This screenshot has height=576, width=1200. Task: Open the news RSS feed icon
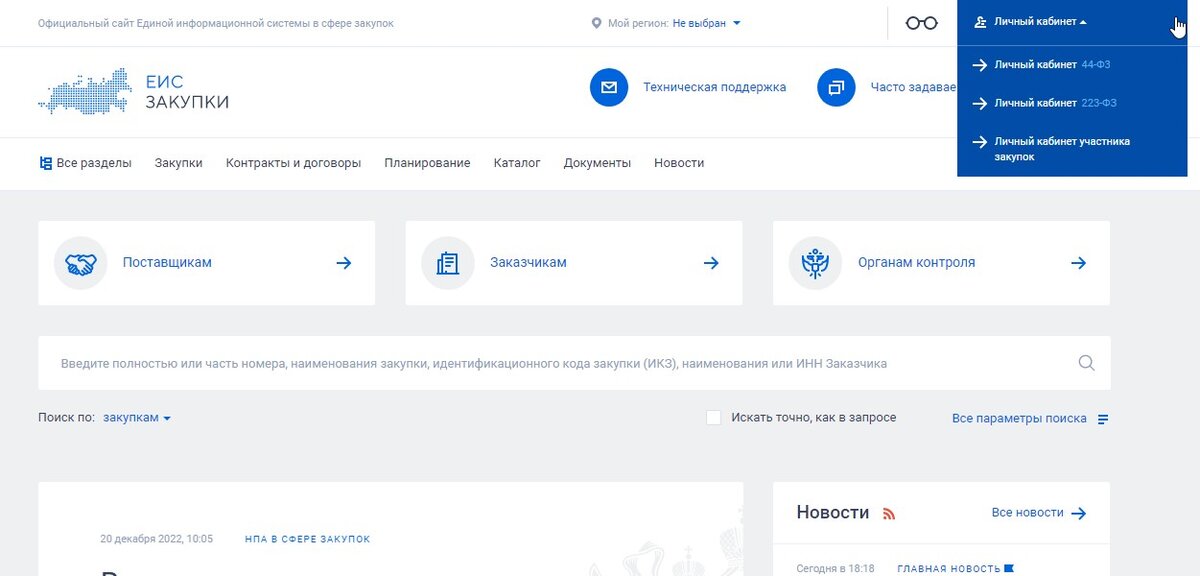pyautogui.click(x=889, y=513)
